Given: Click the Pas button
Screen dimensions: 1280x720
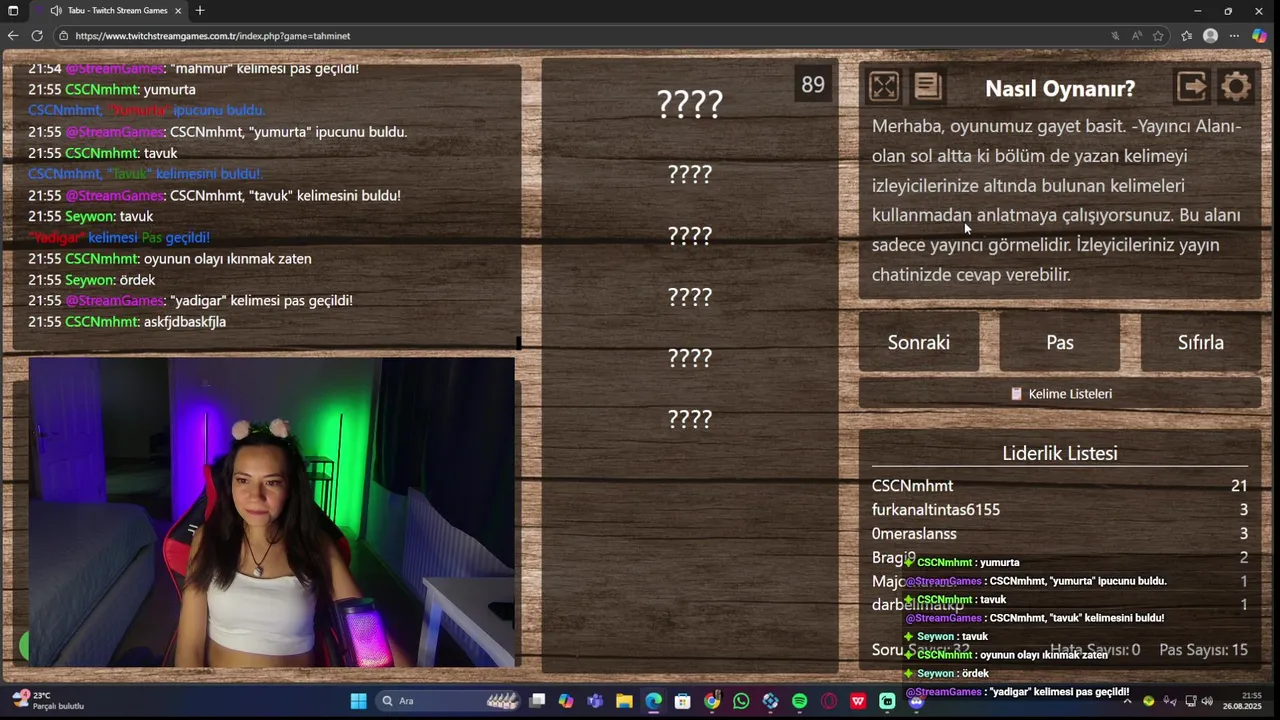Looking at the screenshot, I should tap(1060, 342).
